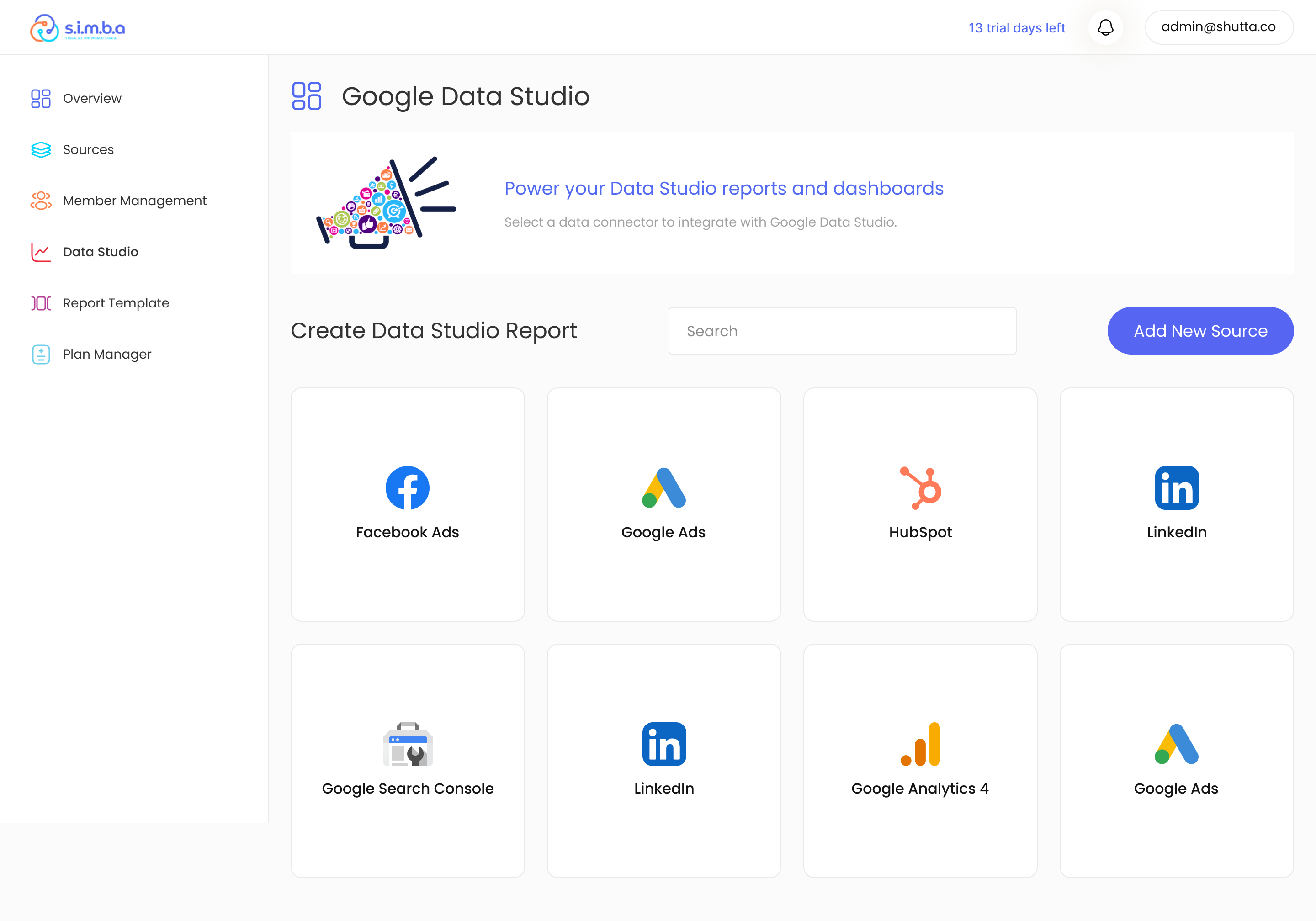Screen dimensions: 1316x921
Task: Click the Data Studio chart icon in sidebar
Action: [41, 252]
